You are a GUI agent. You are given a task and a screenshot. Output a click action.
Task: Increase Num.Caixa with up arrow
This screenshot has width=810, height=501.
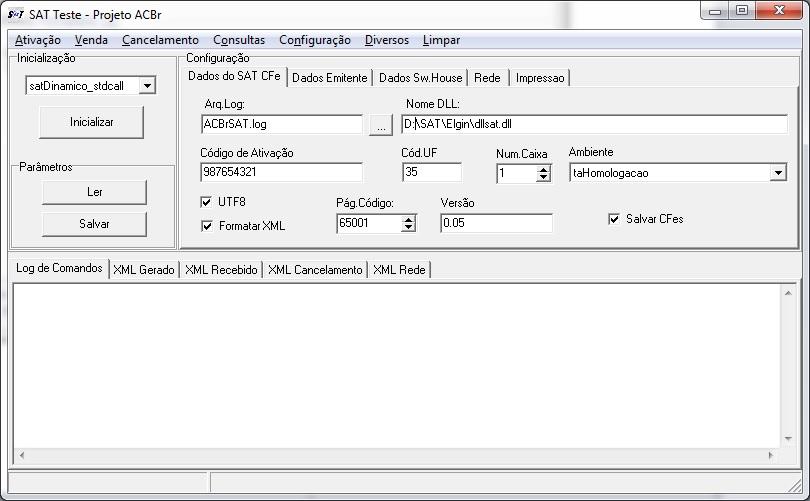coord(543,169)
